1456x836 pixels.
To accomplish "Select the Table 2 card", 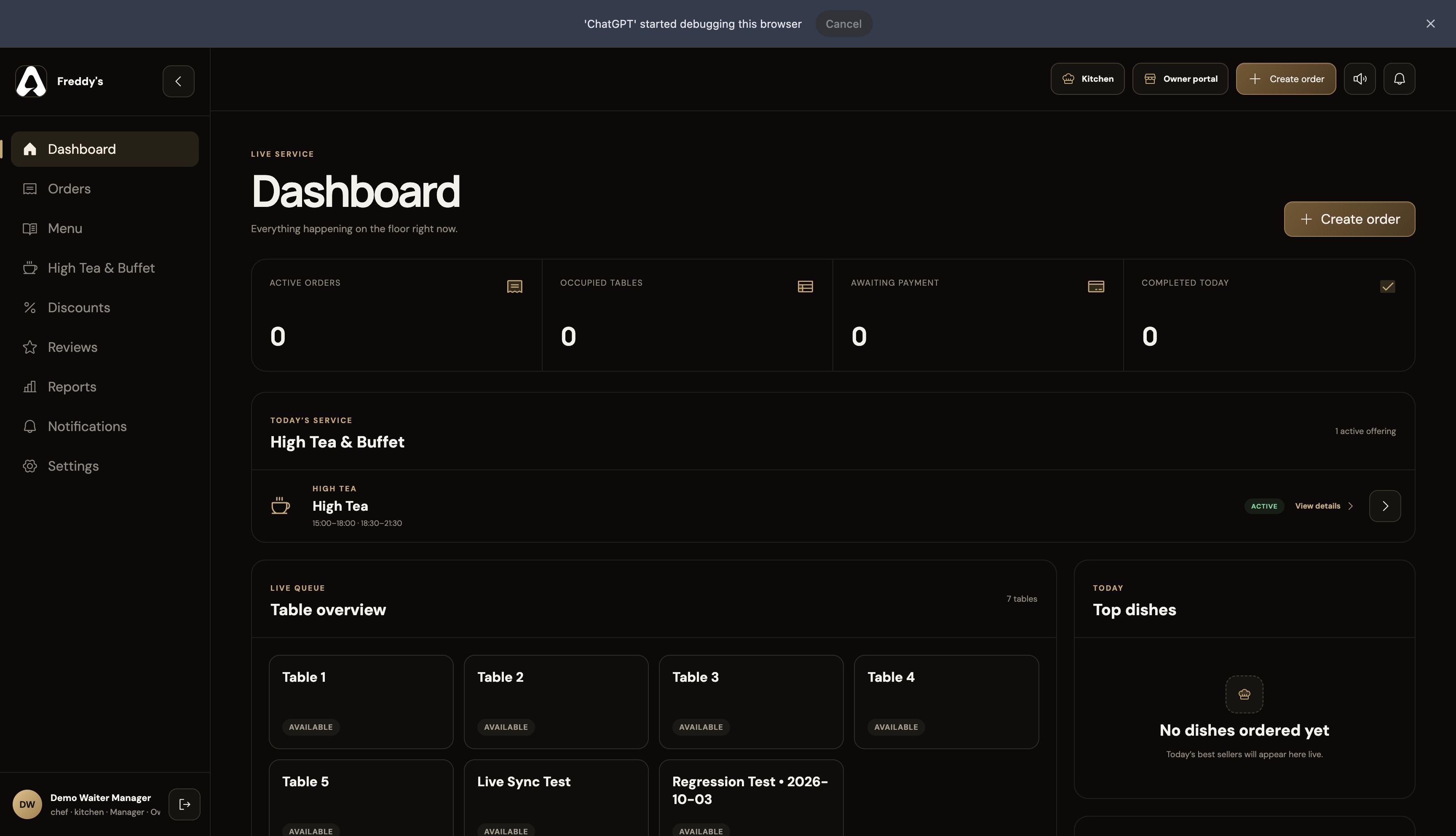I will point(556,702).
